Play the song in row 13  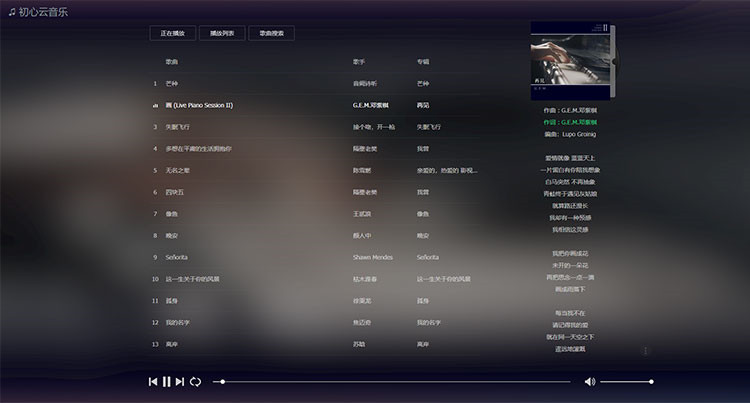coord(172,344)
